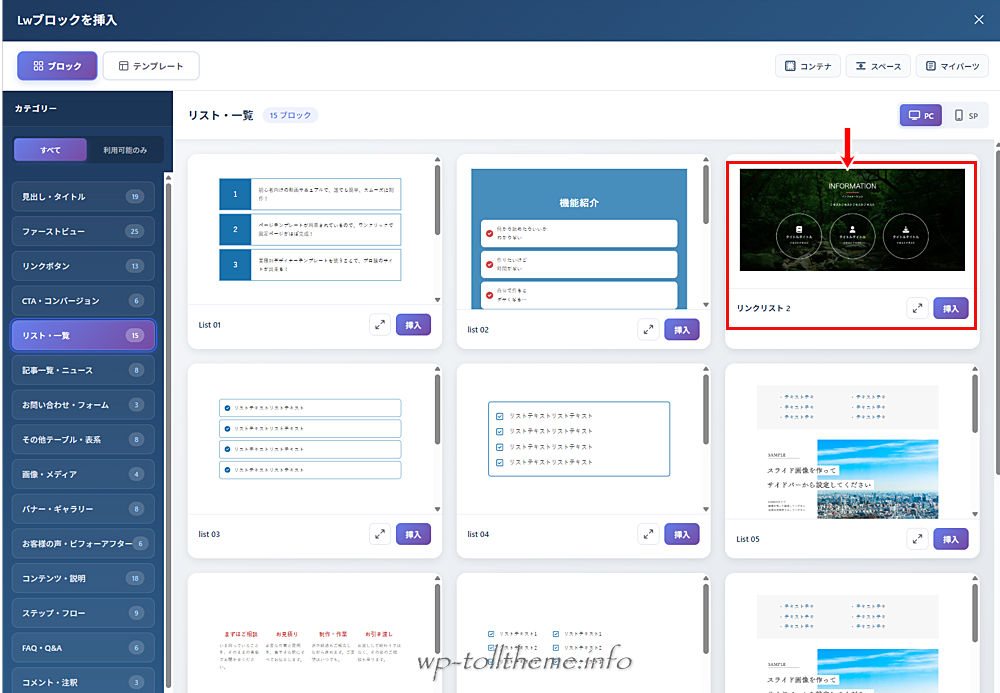Viewport: 1000px width, 693px height.
Task: Select 記事一覧・ニュース category
Action: pos(83,370)
